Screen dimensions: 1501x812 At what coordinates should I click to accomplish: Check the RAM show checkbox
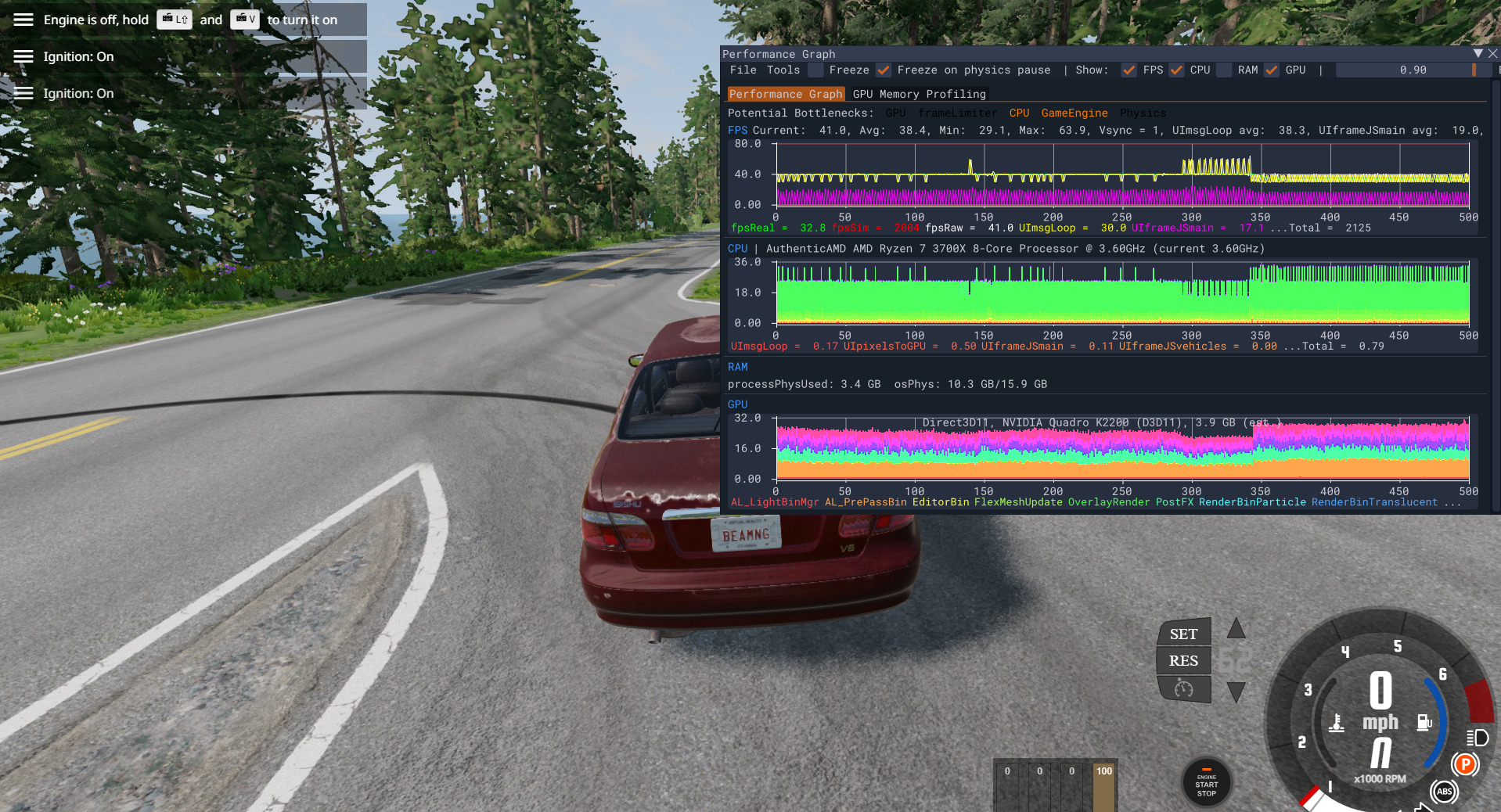pos(1224,70)
